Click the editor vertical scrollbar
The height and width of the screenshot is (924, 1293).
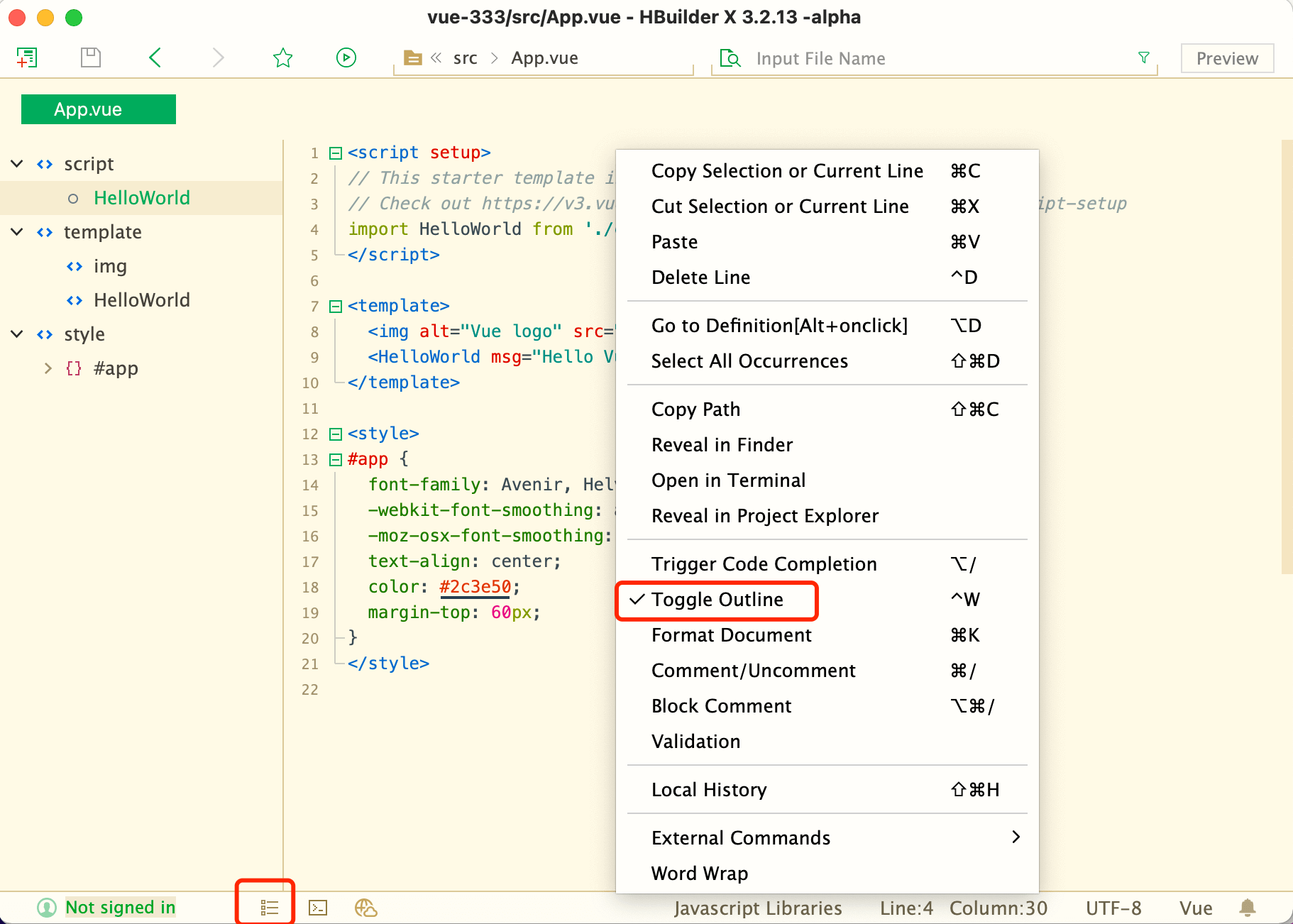[x=1287, y=356]
